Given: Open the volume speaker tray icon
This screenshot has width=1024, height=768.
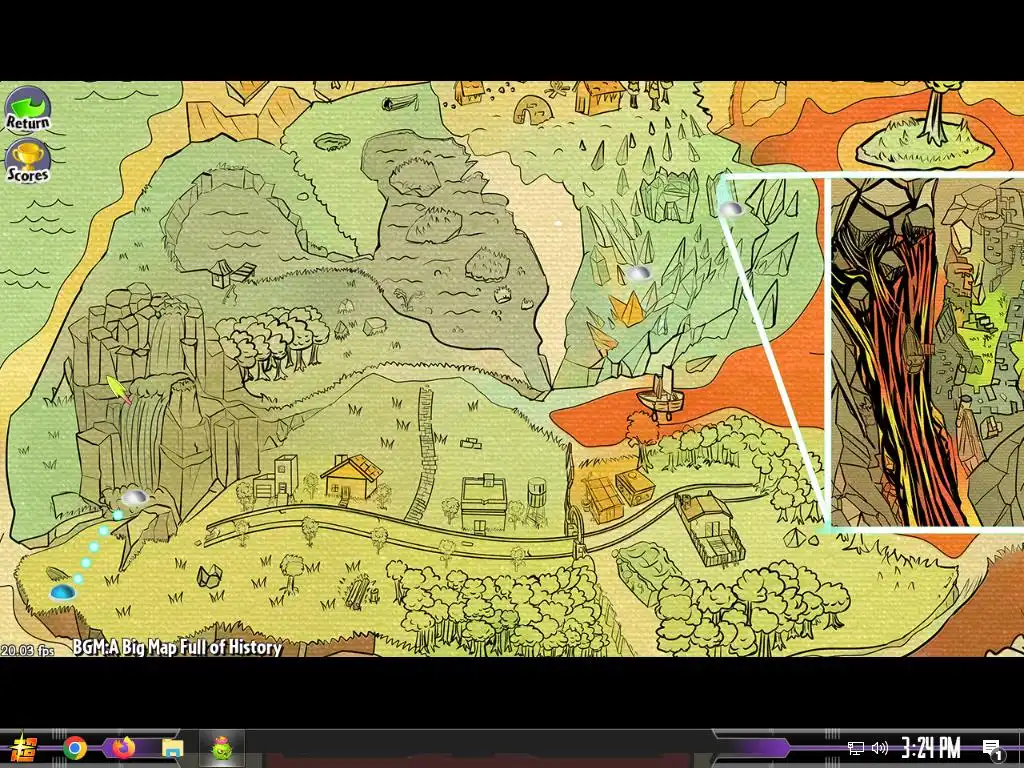Looking at the screenshot, I should [880, 748].
